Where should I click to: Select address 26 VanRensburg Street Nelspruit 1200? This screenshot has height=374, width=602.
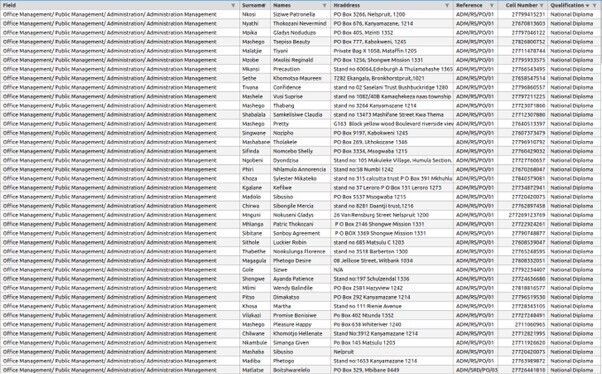[x=392, y=215]
